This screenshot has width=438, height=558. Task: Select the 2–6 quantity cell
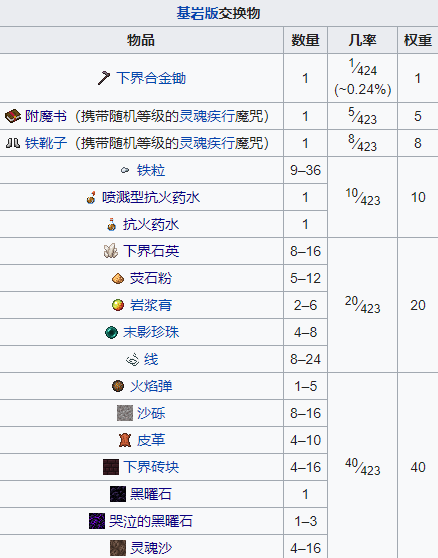coord(305,305)
